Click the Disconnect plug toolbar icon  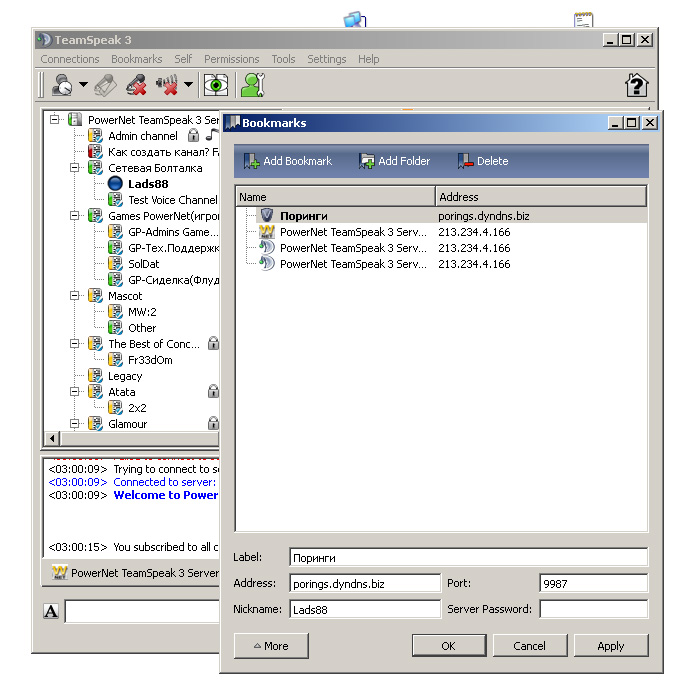[106, 85]
